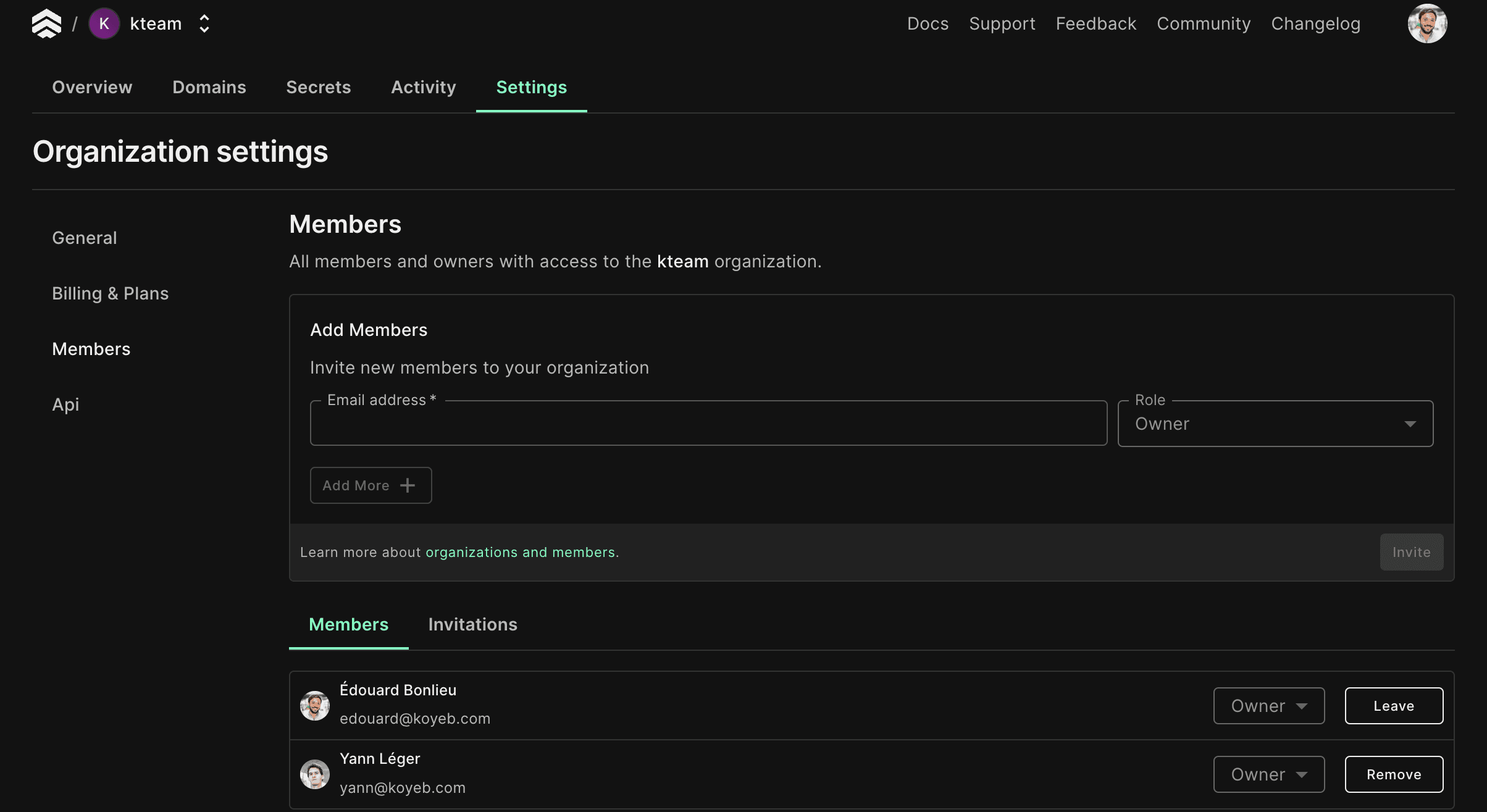Switch to the Invitations tab
The height and width of the screenshot is (812, 1487).
click(473, 623)
